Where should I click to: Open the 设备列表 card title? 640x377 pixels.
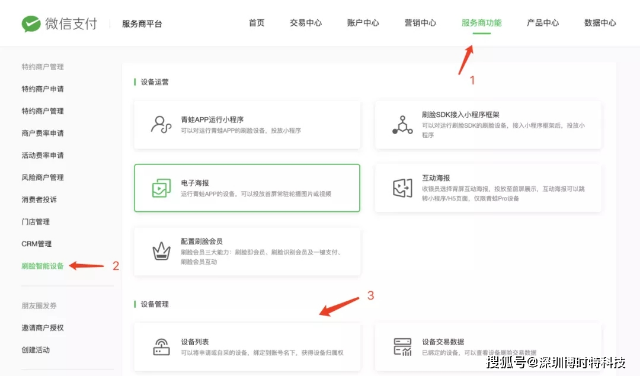click(x=195, y=342)
